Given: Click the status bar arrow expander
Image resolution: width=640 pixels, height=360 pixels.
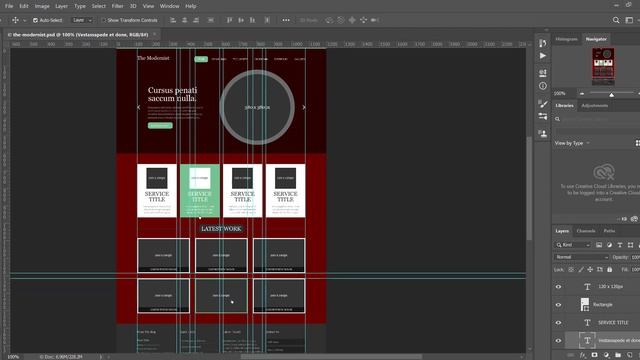Looking at the screenshot, I should coord(100,357).
